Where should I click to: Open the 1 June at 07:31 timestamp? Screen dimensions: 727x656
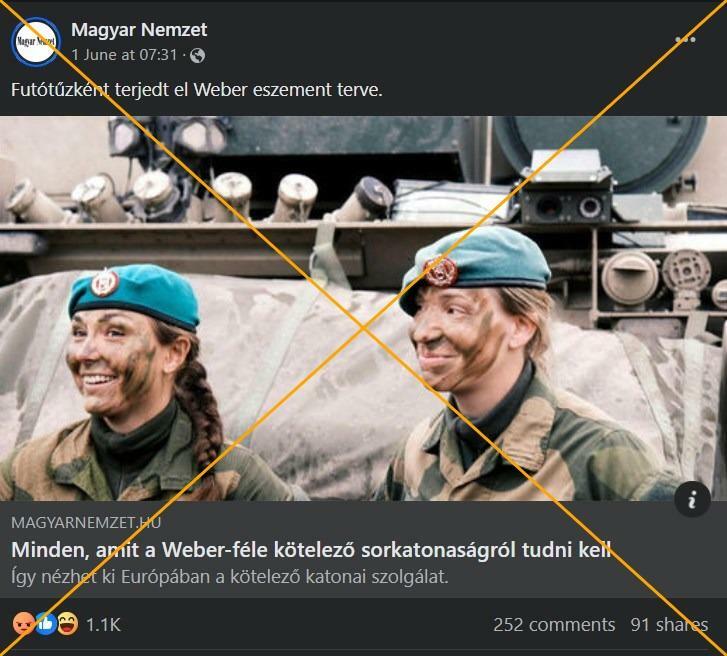point(124,55)
